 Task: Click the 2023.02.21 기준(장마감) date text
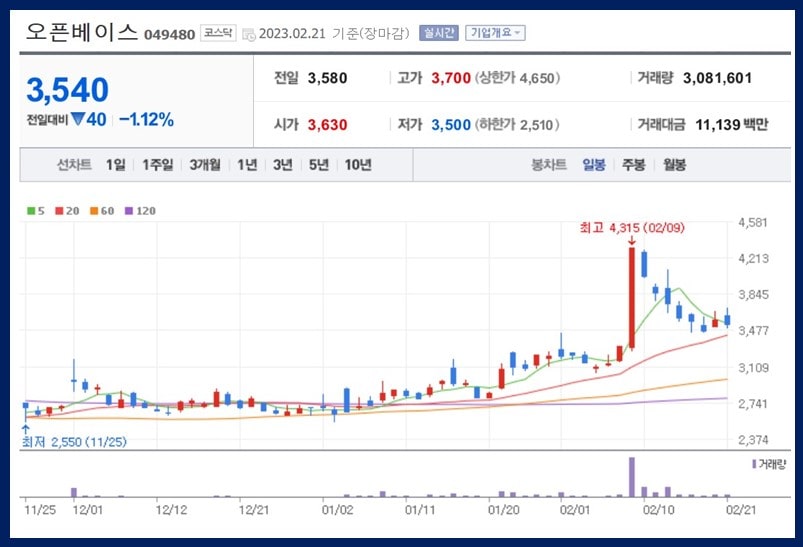[x=334, y=34]
